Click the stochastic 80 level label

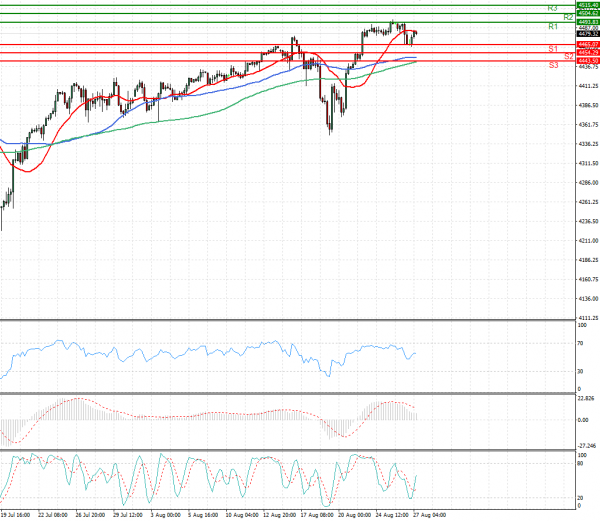point(580,464)
